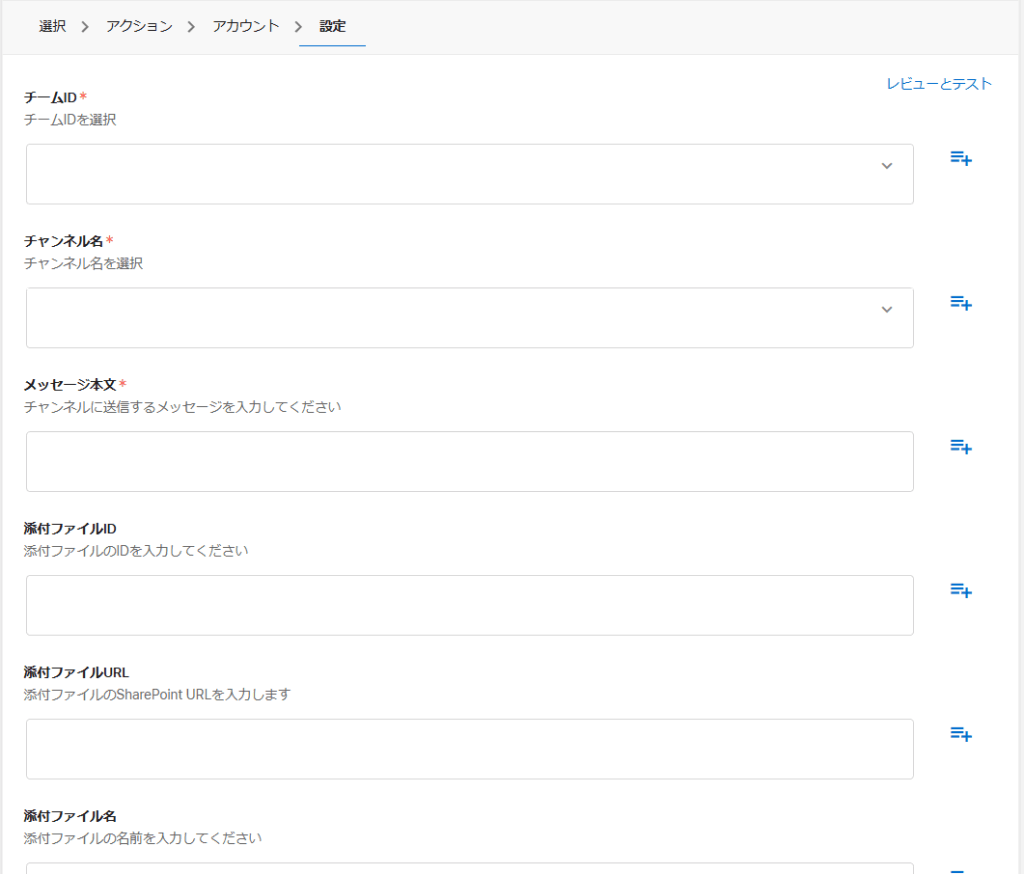Click the chevron after アカウント breadcrumb

click(x=298, y=27)
